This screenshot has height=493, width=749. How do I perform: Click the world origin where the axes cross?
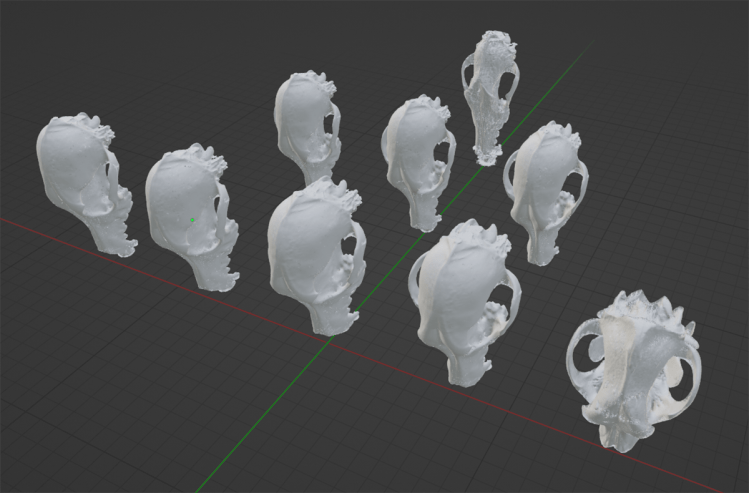[x=331, y=341]
